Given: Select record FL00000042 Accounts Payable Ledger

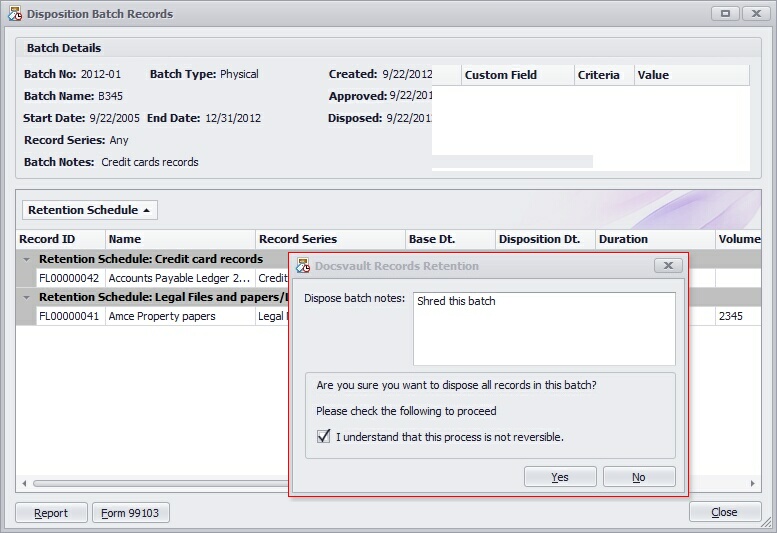Looking at the screenshot, I should [160, 278].
